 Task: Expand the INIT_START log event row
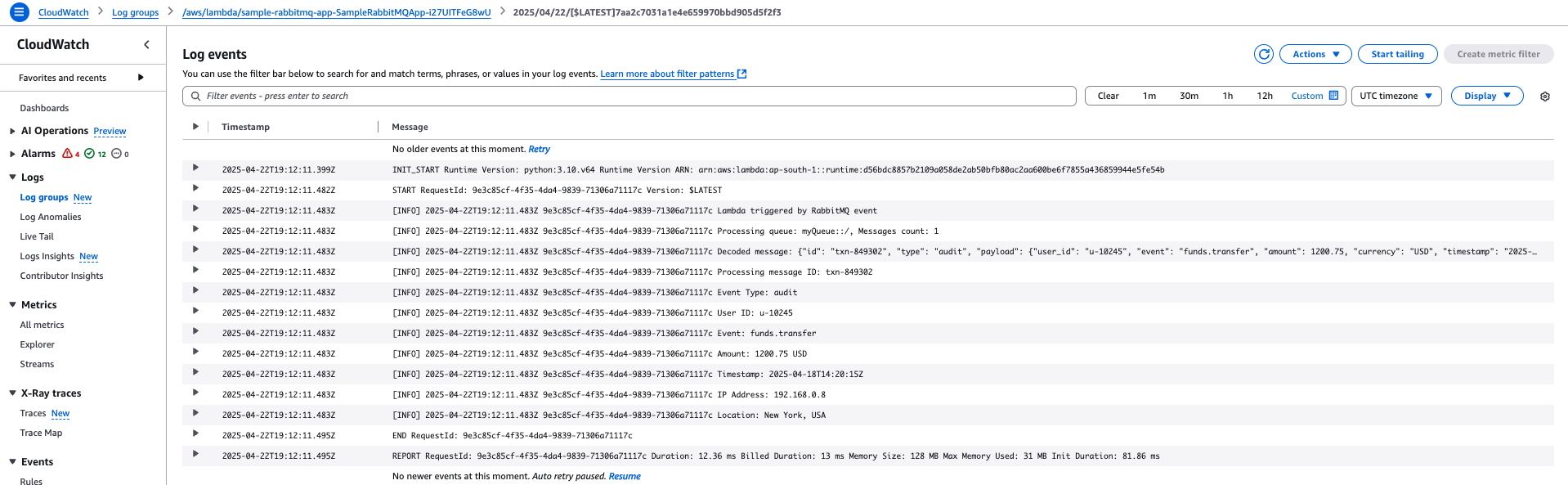click(195, 168)
